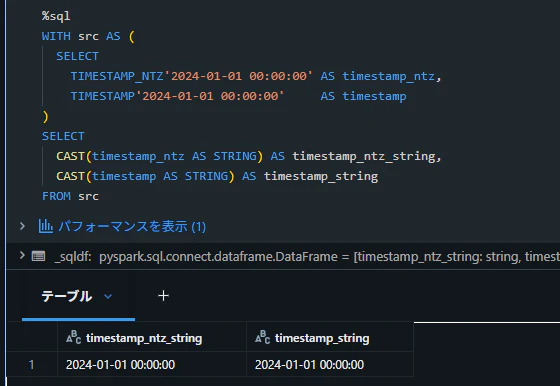Click the closing parenthesis line of the CTE
This screenshot has width=560, height=386.
point(45,116)
